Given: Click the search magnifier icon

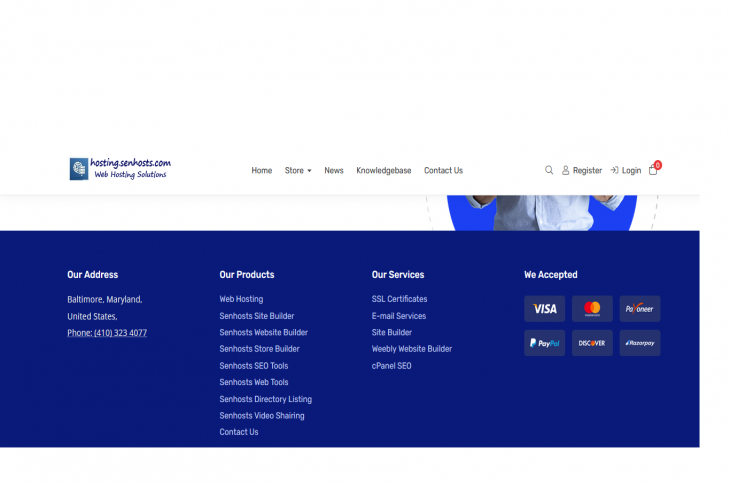Looking at the screenshot, I should 549,170.
